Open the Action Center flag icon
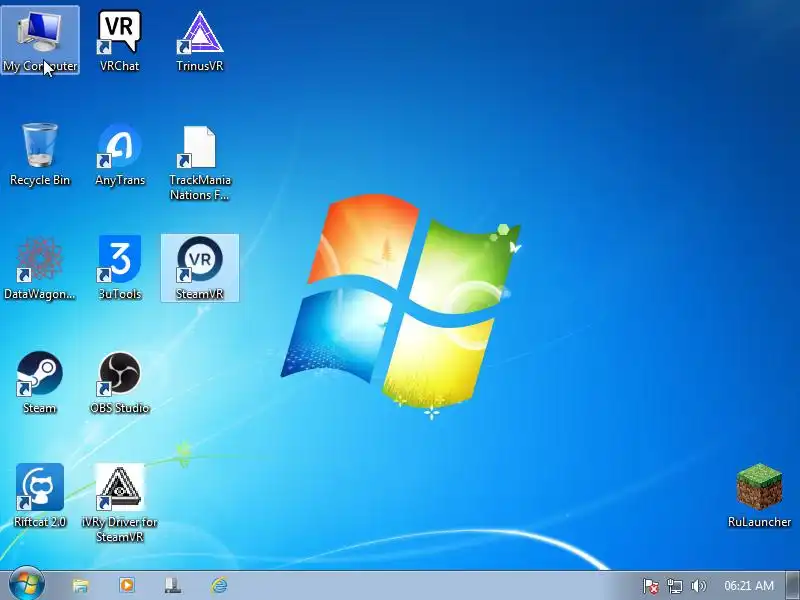The width and height of the screenshot is (800, 600). [x=651, y=586]
